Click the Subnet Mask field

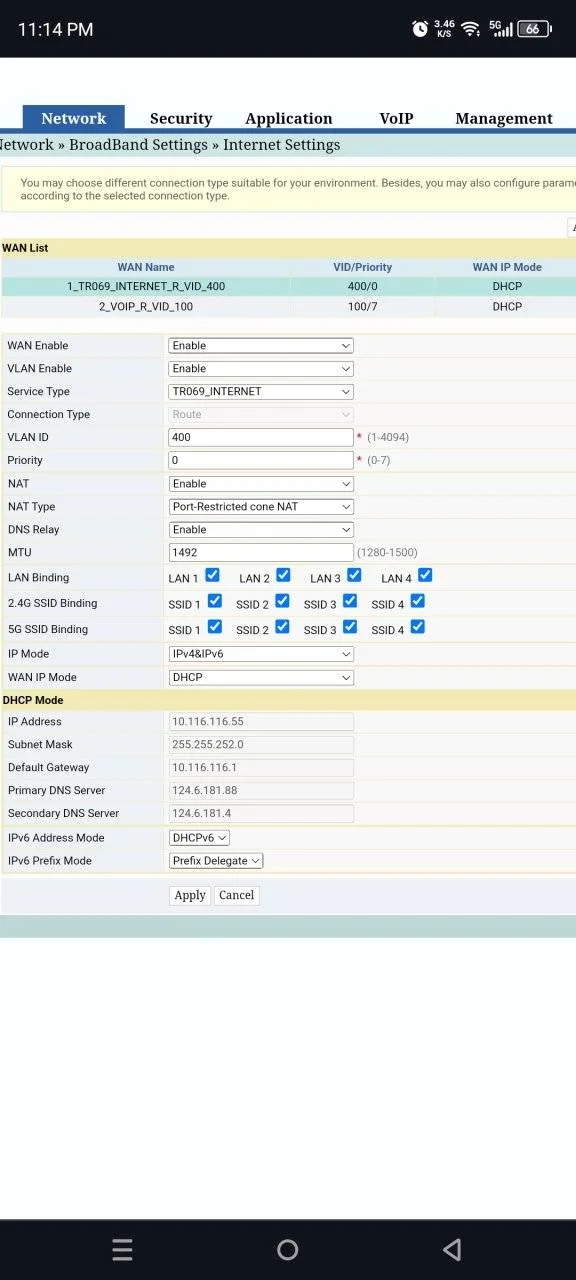(x=261, y=745)
